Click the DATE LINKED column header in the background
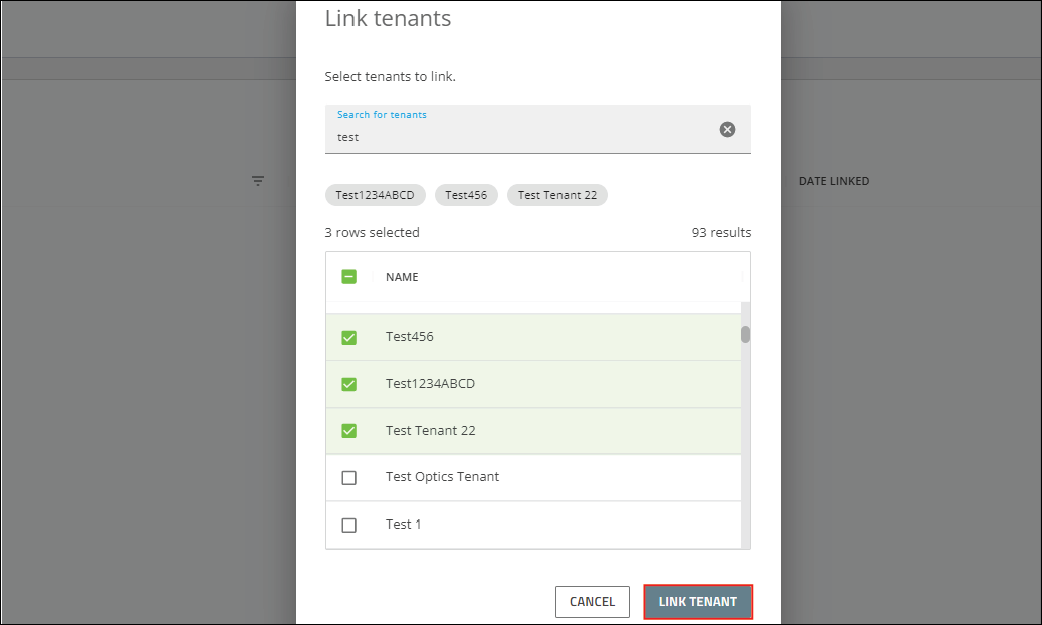Image resolution: width=1042 pixels, height=625 pixels. pos(834,181)
